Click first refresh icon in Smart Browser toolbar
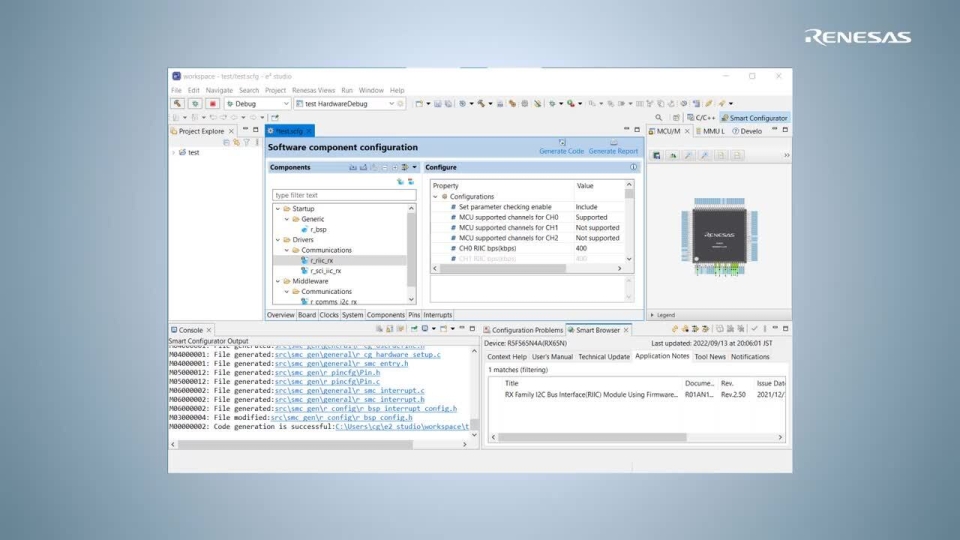Viewport: 960px width, 540px height. tap(675, 329)
